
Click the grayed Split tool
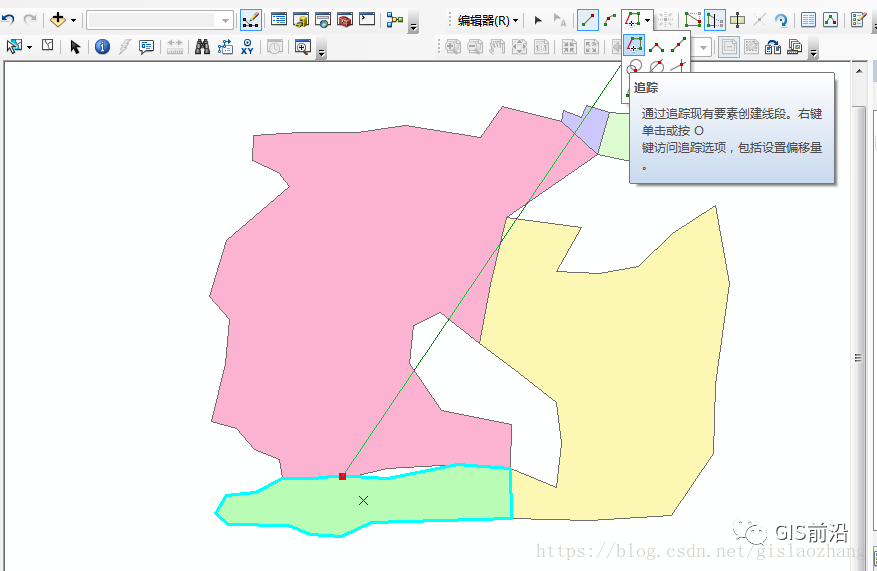coord(759,21)
